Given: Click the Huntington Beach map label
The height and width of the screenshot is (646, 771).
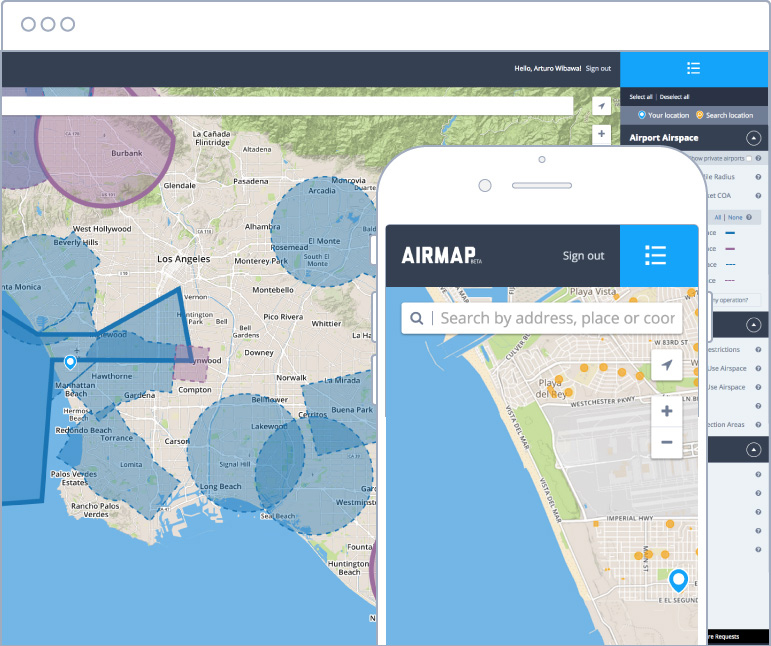Looking at the screenshot, I should [x=348, y=568].
